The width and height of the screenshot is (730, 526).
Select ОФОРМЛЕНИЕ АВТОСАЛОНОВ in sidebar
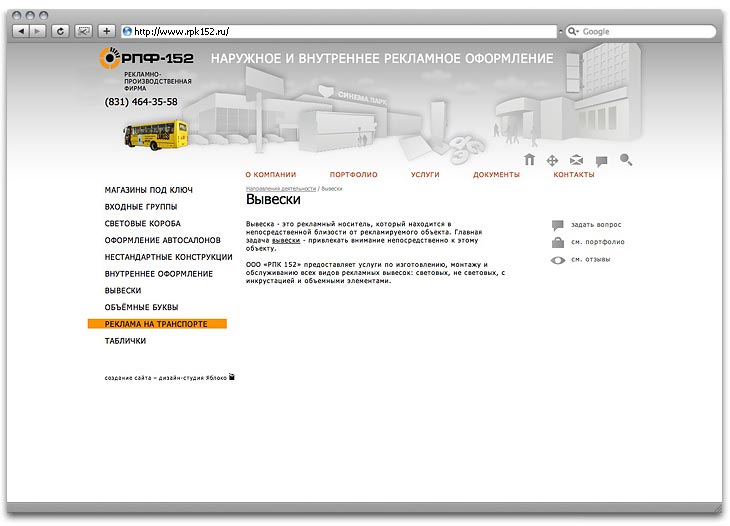point(162,240)
